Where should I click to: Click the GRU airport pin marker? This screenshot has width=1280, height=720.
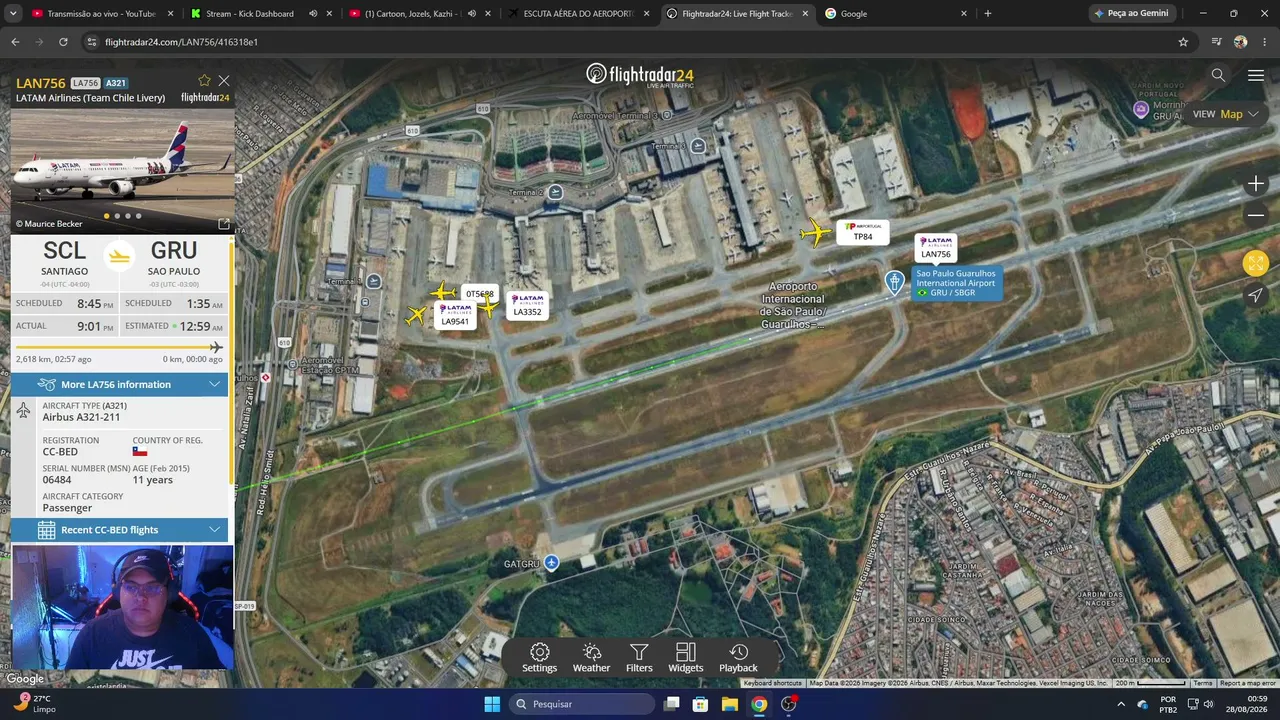pos(895,282)
